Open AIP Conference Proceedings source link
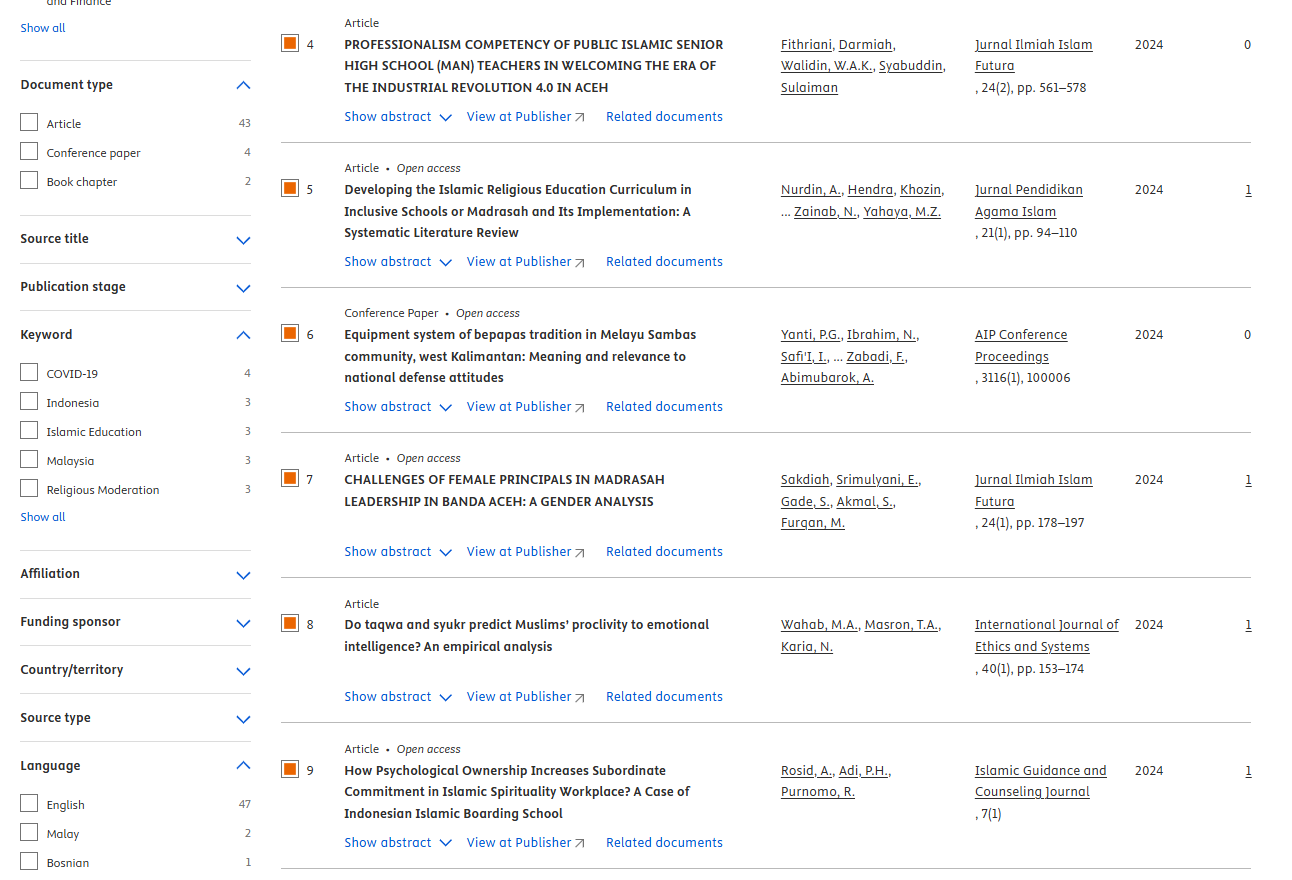The height and width of the screenshot is (880, 1292). [x=1020, y=345]
